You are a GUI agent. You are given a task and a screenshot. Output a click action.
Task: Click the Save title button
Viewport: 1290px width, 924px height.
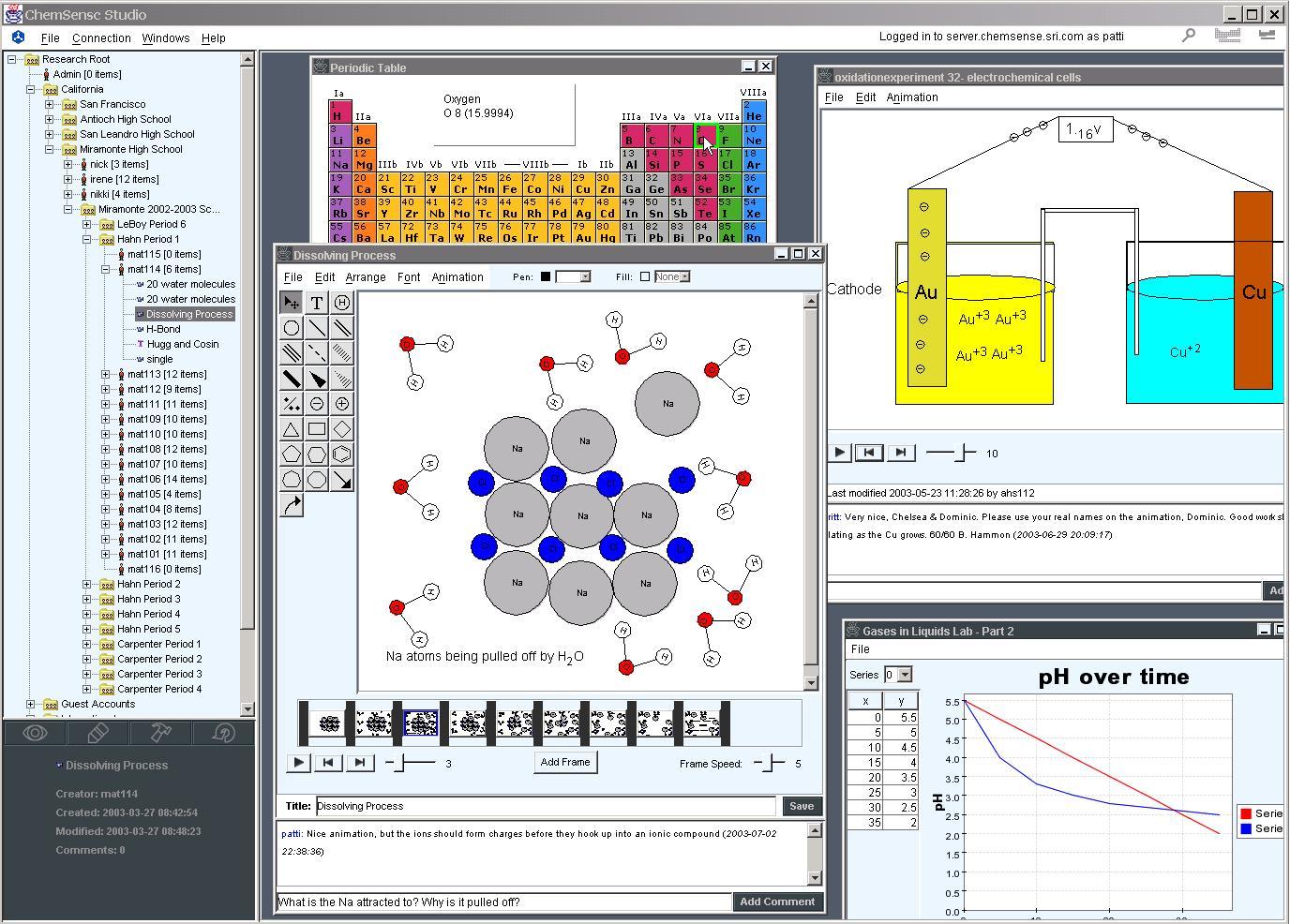click(x=802, y=806)
